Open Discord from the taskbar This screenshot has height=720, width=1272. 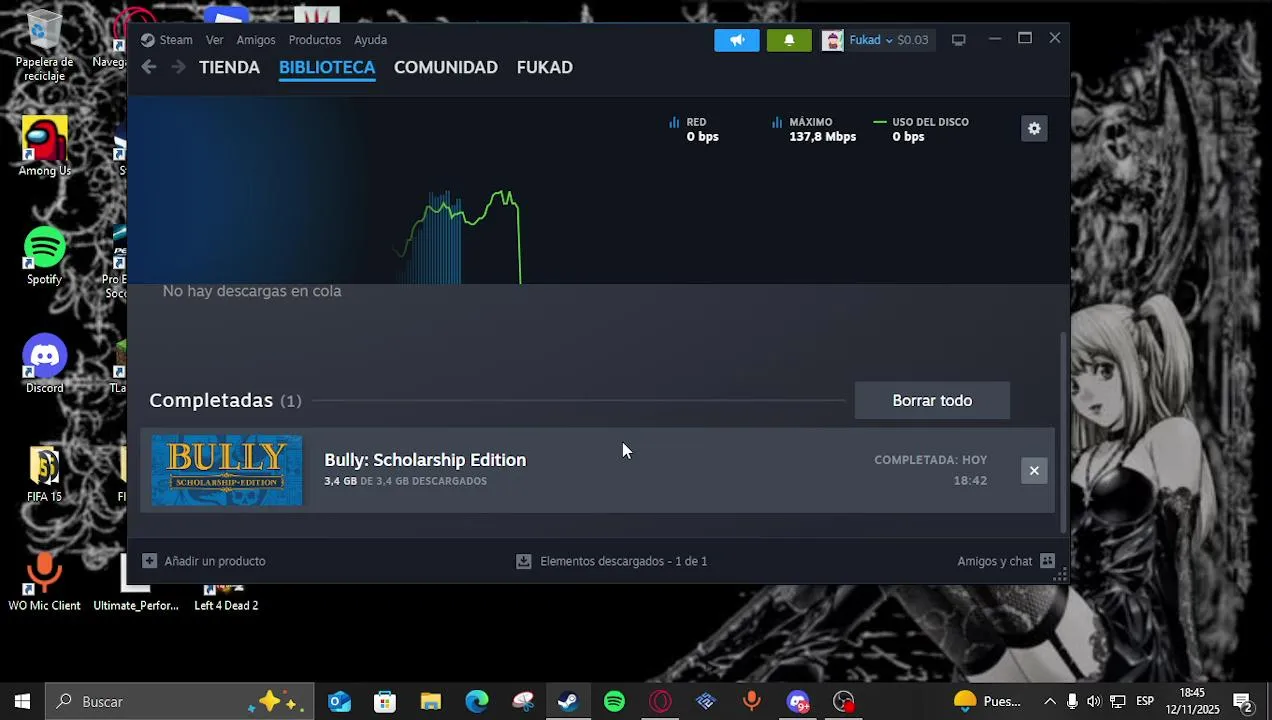pos(798,702)
